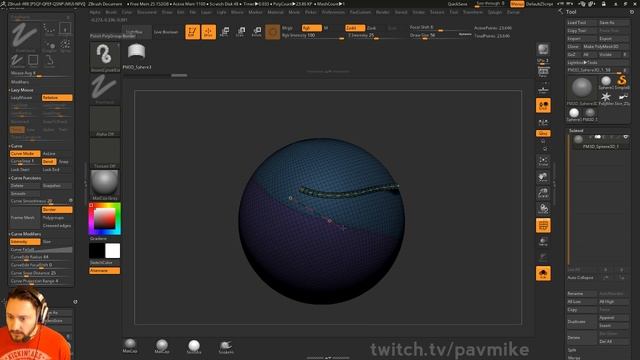This screenshot has height=360, width=640.
Task: Toggle the Zadd button
Action: [355, 28]
